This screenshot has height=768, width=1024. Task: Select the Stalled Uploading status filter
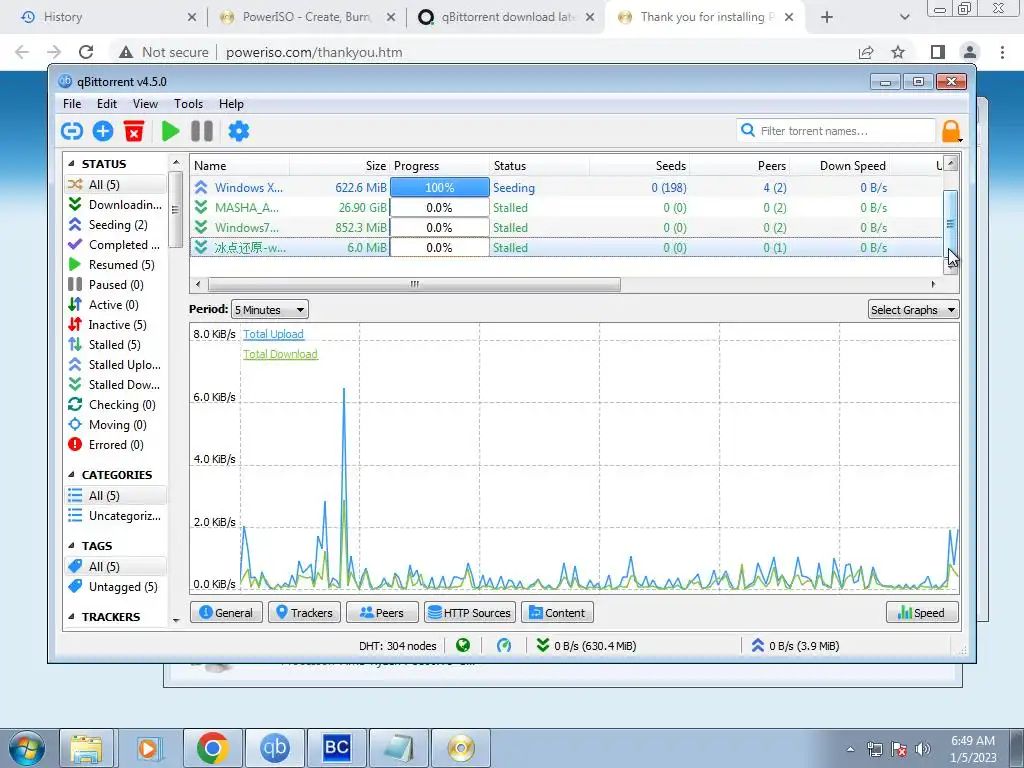115,364
